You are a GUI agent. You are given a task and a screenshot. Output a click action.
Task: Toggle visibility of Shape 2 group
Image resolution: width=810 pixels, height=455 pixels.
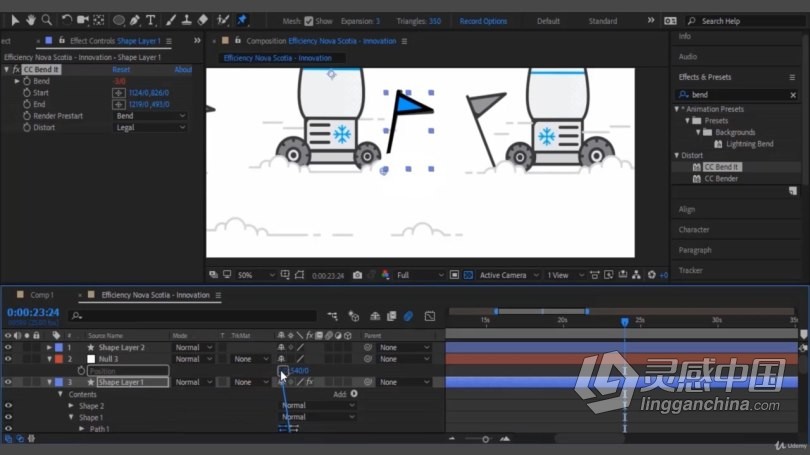tap(8, 406)
